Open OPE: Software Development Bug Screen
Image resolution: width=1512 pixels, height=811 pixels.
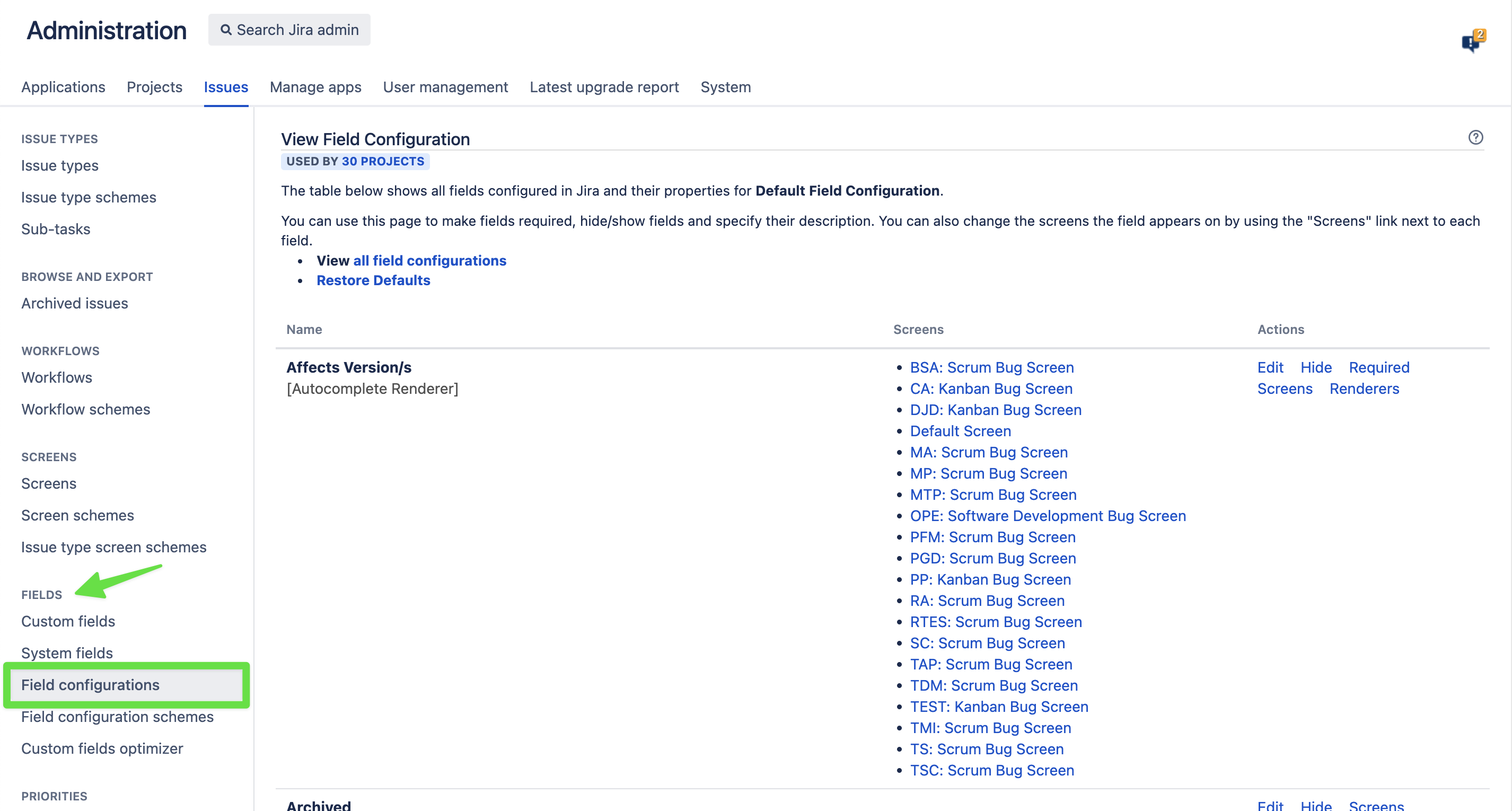pos(1048,516)
